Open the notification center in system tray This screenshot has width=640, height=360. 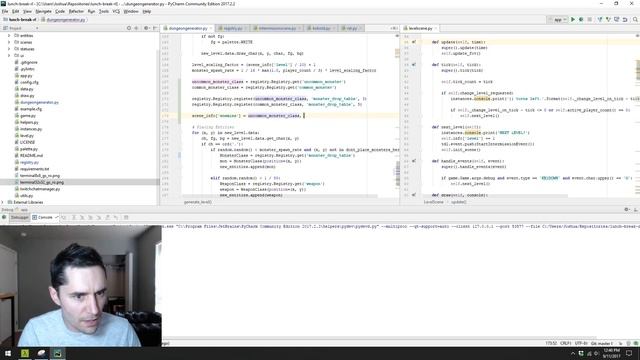(x=629, y=353)
